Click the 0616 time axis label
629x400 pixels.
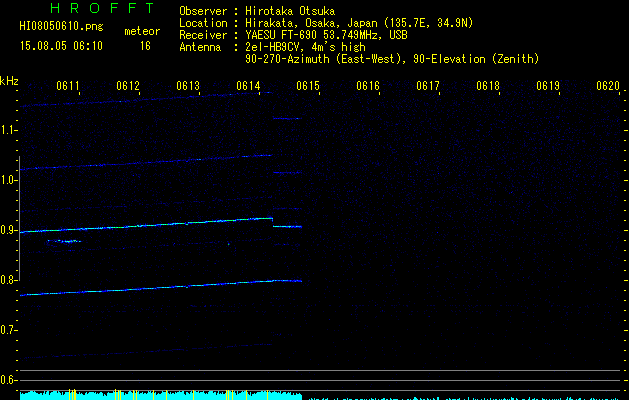[368, 86]
